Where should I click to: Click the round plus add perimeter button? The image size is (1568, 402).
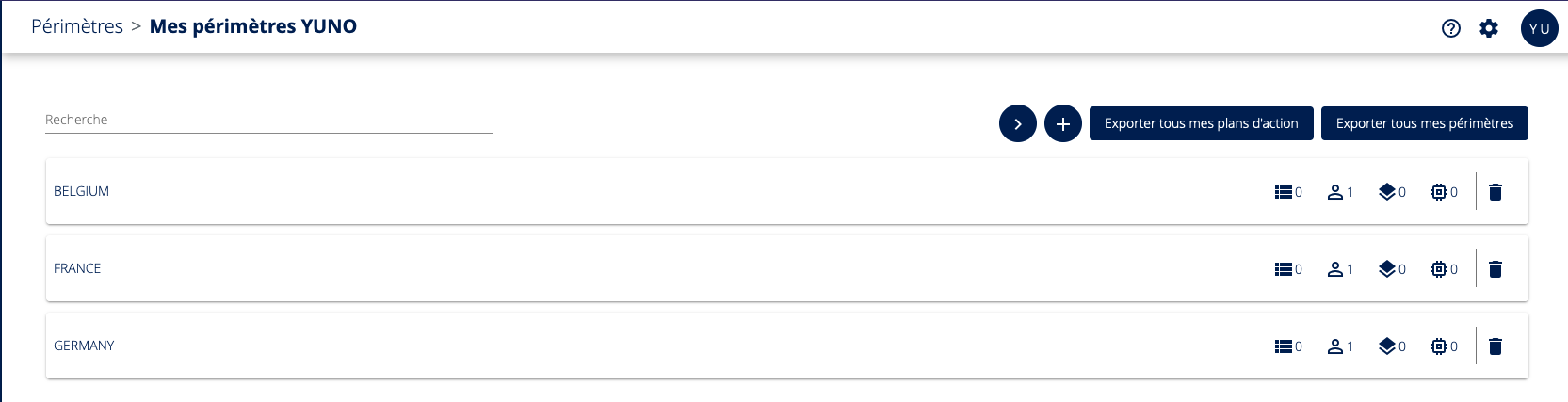point(1063,123)
